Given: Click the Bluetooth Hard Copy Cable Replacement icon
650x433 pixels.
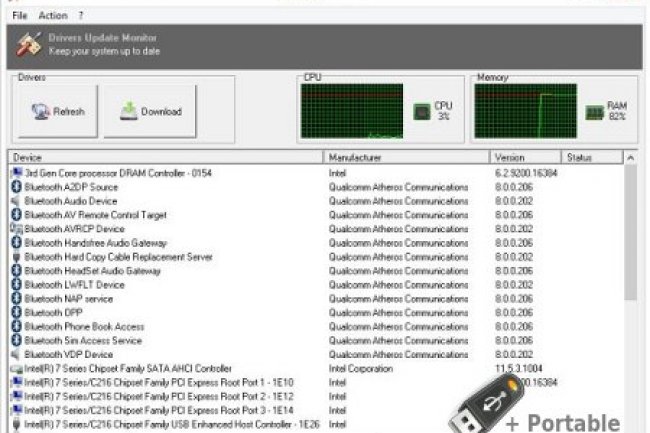Looking at the screenshot, I should (16, 257).
